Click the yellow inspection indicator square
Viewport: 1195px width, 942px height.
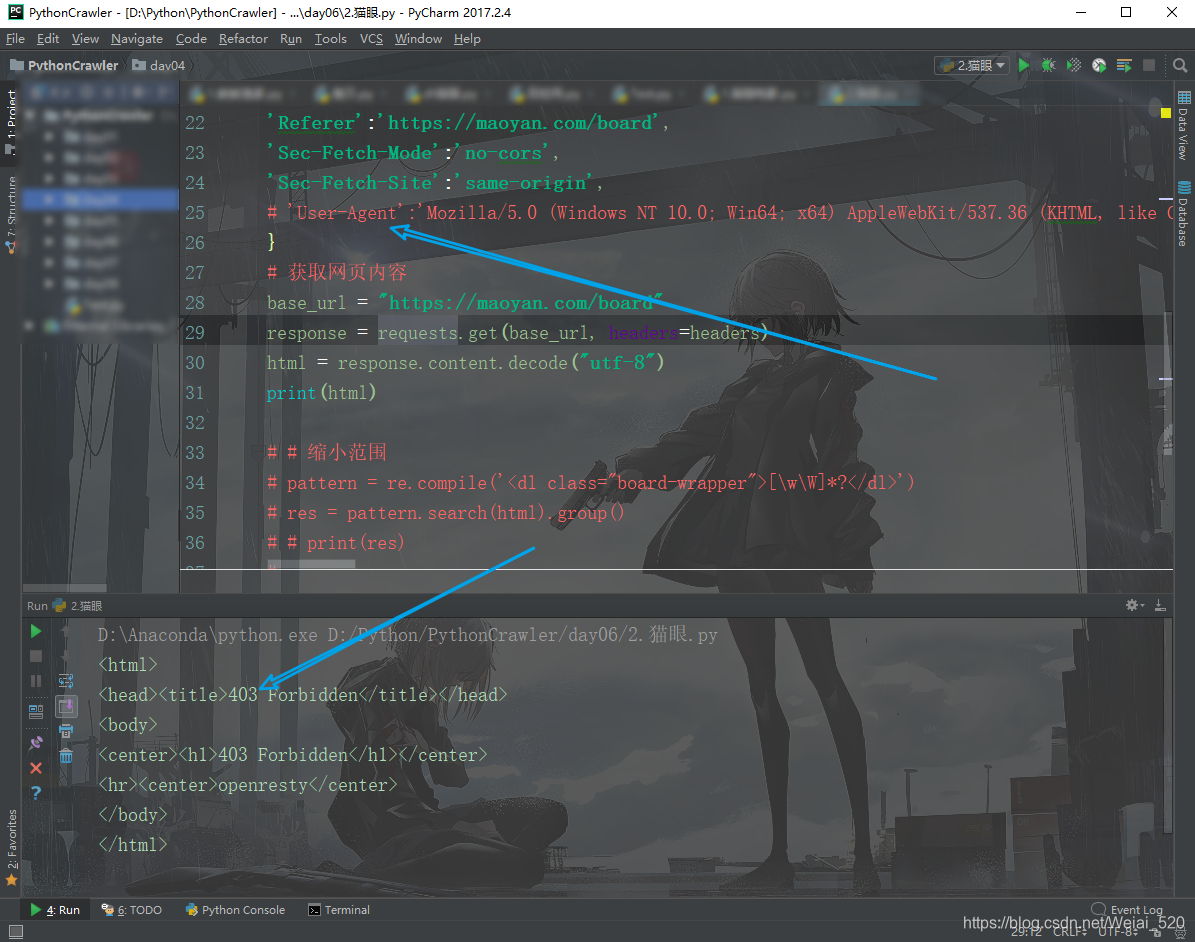tap(1165, 113)
